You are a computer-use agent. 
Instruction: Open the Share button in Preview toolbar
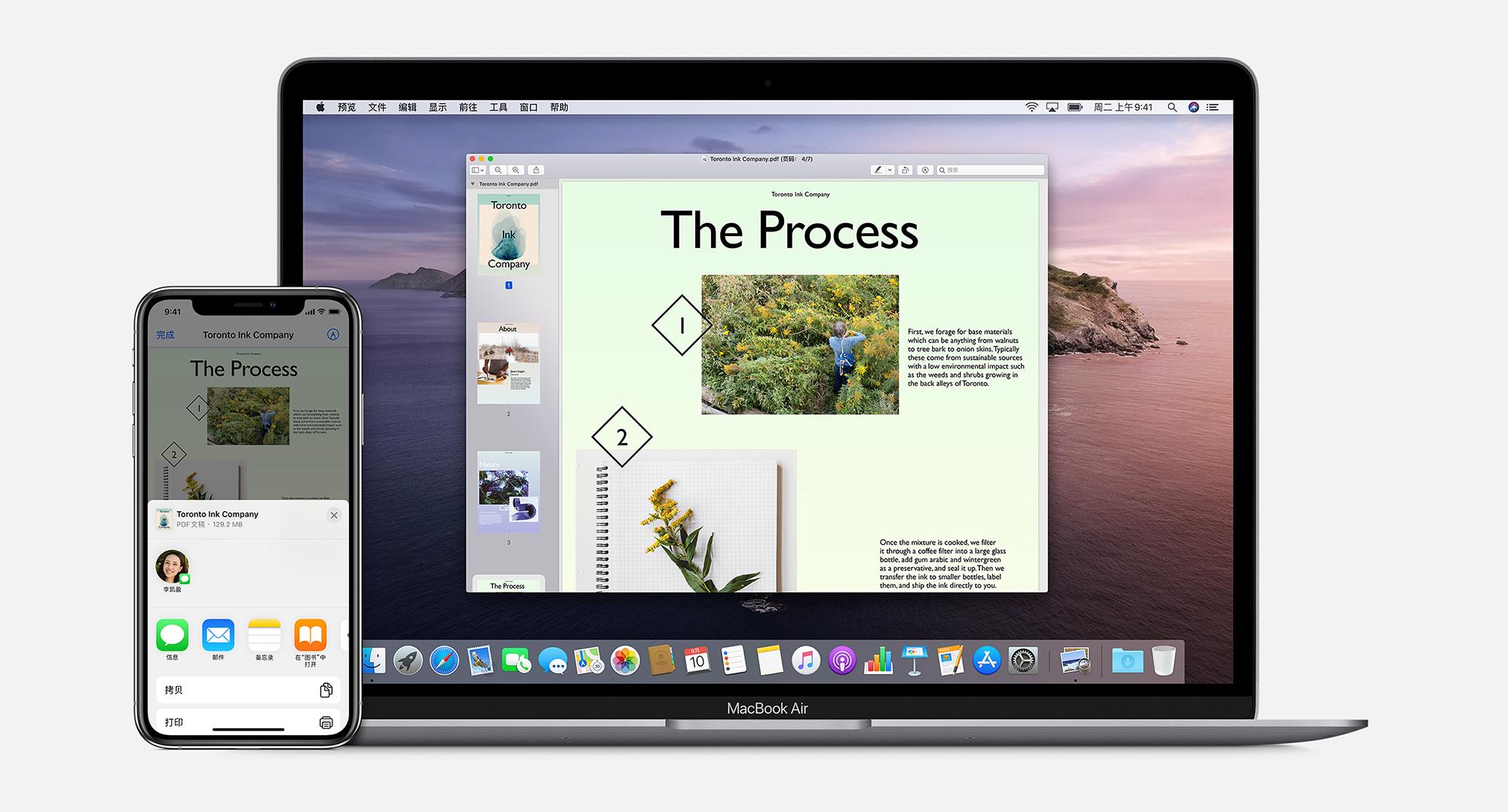[x=536, y=170]
